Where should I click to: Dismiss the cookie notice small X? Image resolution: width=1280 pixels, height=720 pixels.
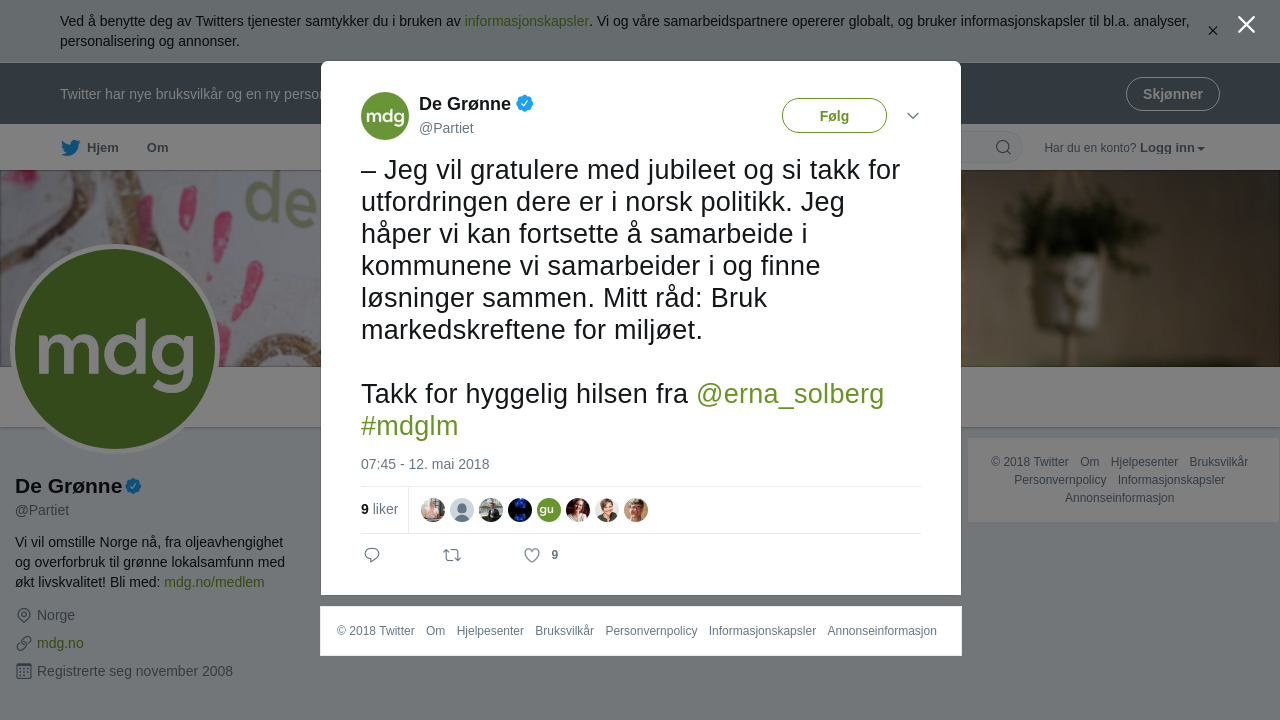[1213, 31]
